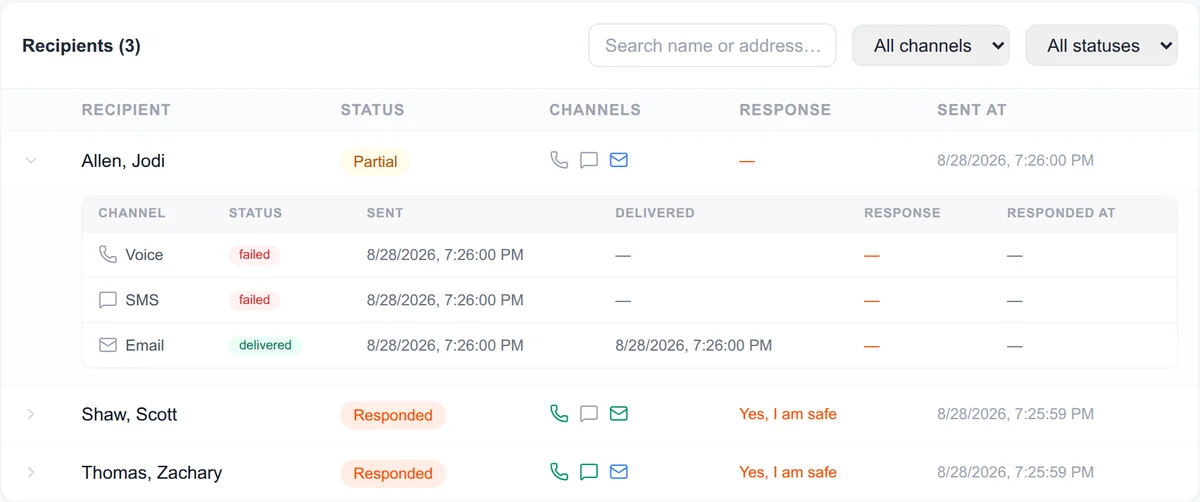Click the Email channel label in detail table
The width and height of the screenshot is (1200, 502).
(145, 345)
